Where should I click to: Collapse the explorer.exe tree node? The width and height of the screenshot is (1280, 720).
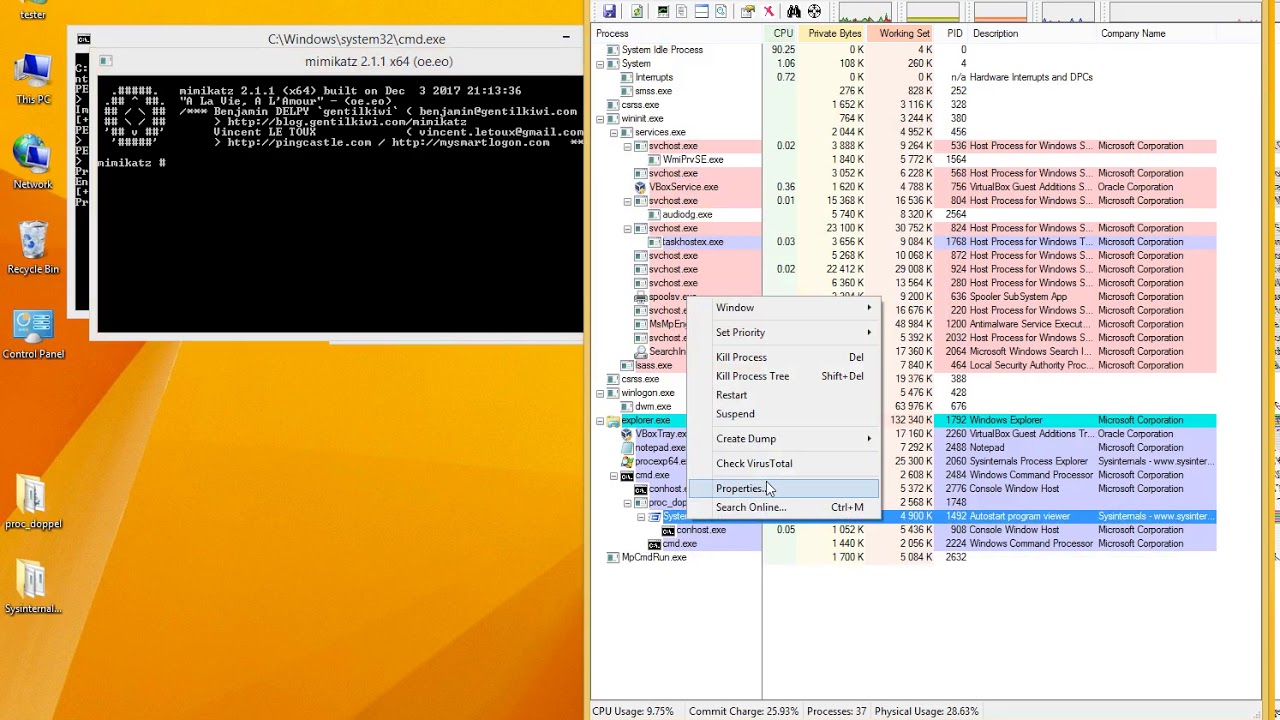pos(600,421)
